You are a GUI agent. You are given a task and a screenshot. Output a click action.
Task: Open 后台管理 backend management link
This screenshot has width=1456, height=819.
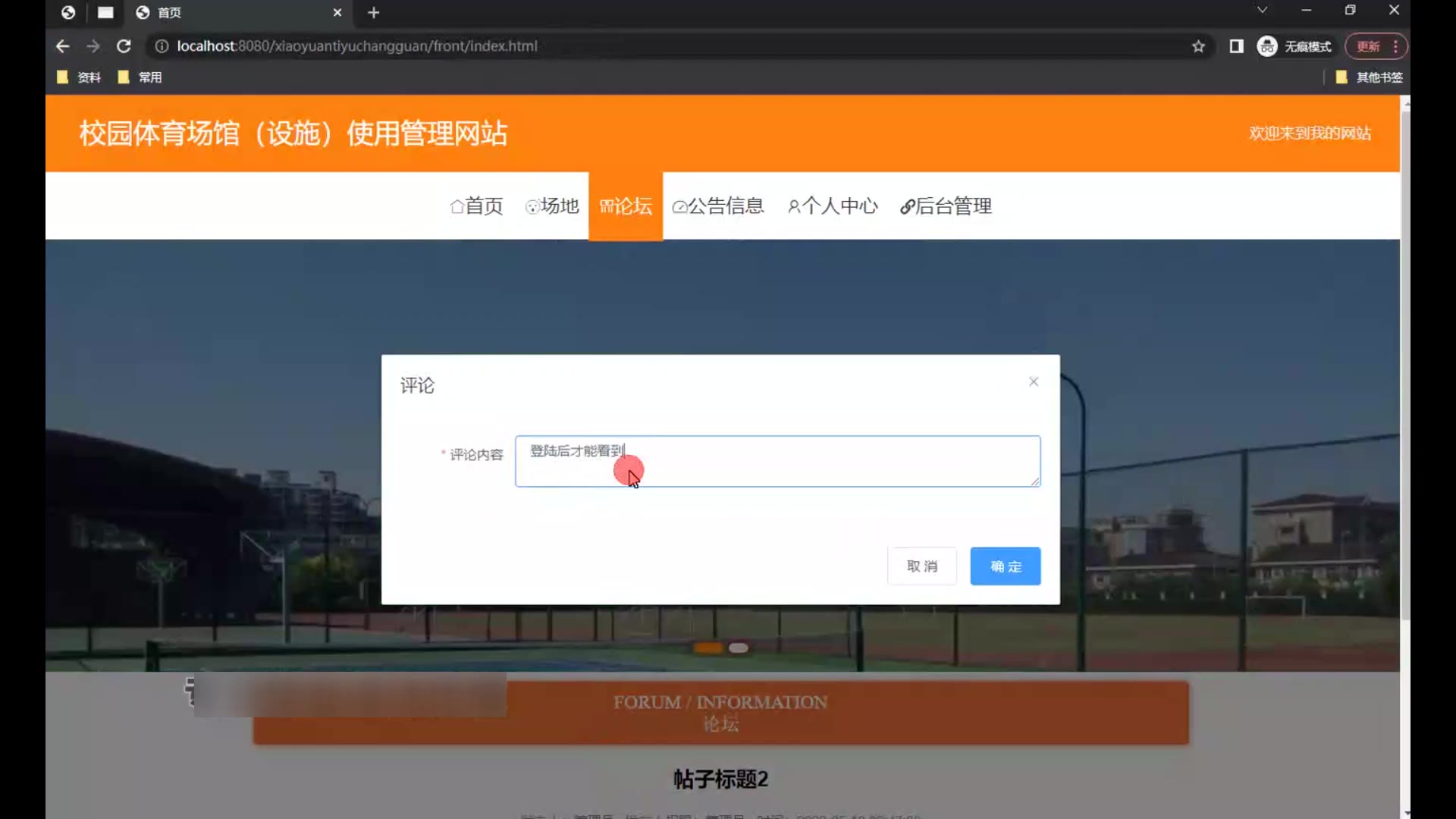(x=946, y=206)
